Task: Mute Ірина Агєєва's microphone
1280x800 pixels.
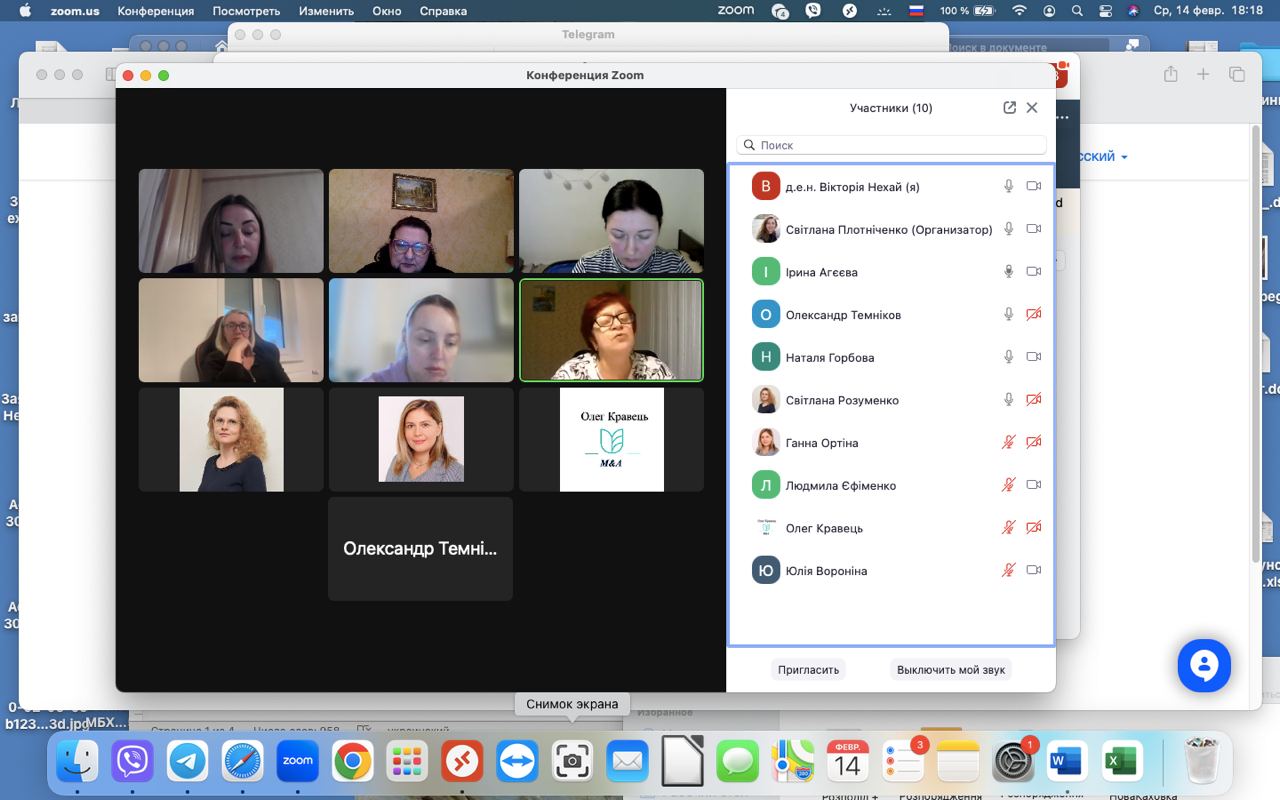Action: (x=1009, y=272)
